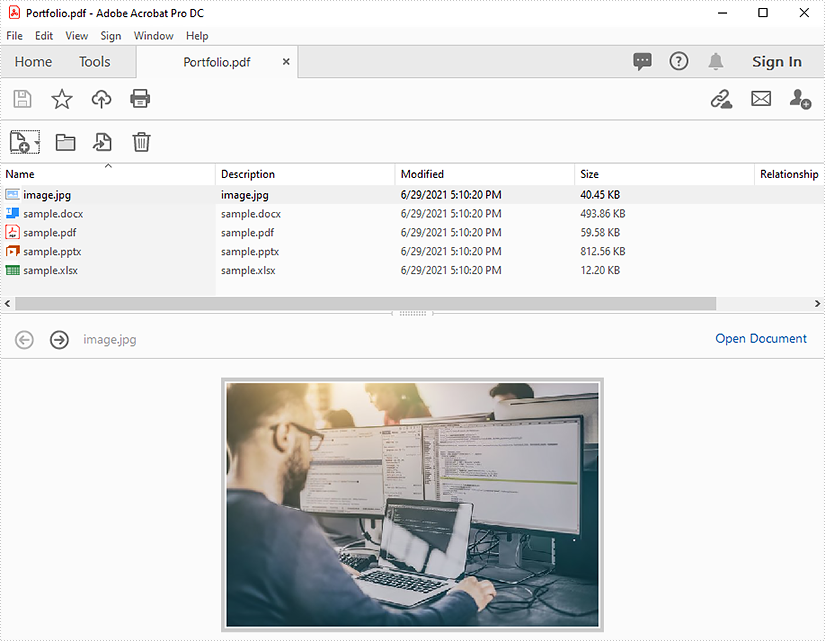825x641 pixels.
Task: Switch to the Home tab
Action: click(33, 62)
